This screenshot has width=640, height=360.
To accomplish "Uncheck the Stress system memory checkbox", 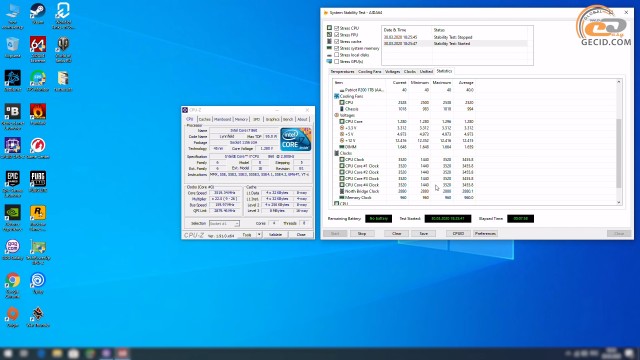I will pyautogui.click(x=337, y=48).
